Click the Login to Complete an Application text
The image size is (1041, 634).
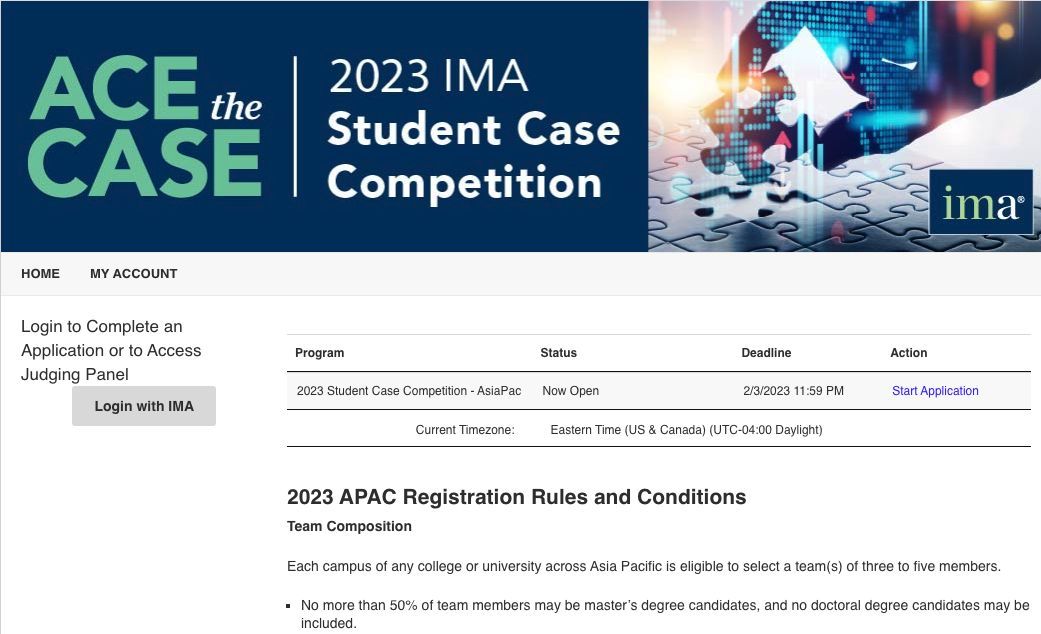(x=111, y=351)
